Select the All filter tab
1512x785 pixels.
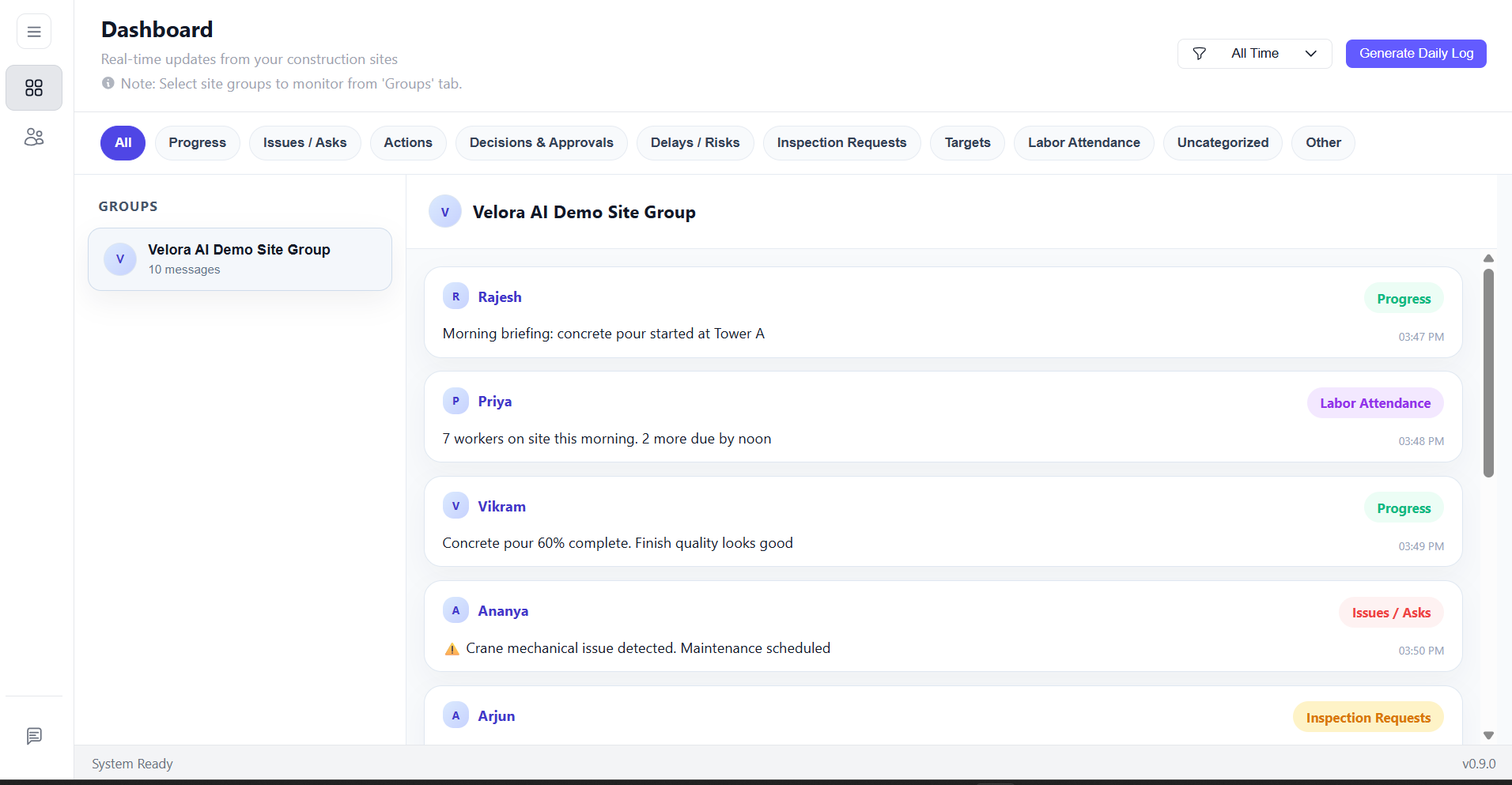[x=123, y=143]
